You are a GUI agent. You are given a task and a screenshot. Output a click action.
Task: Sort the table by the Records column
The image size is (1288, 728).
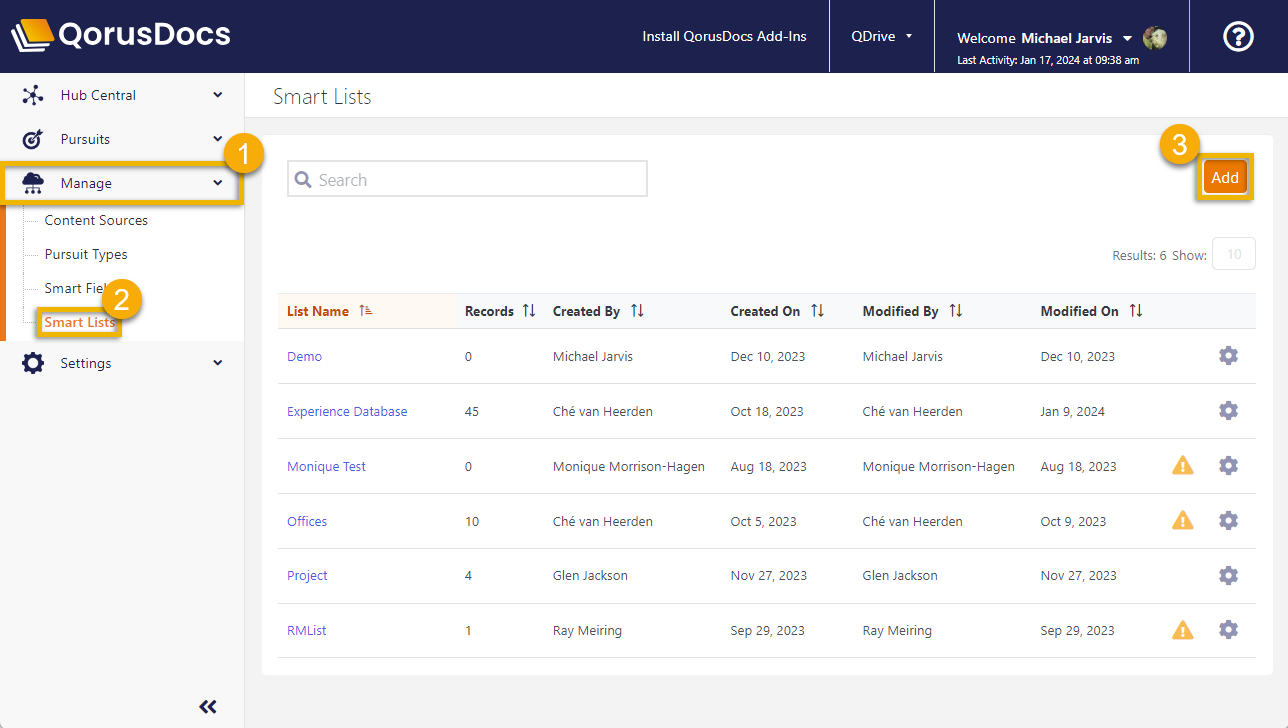[x=526, y=310]
